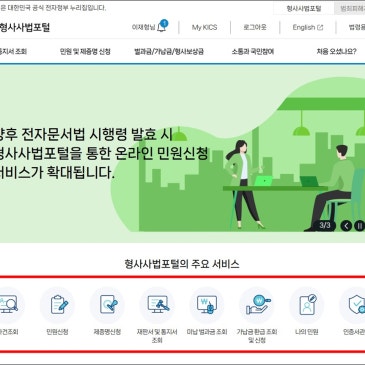Open the 벌과금/가납금/형사보상금 menu
Screen dimensions: 365x365
pyautogui.click(x=169, y=51)
